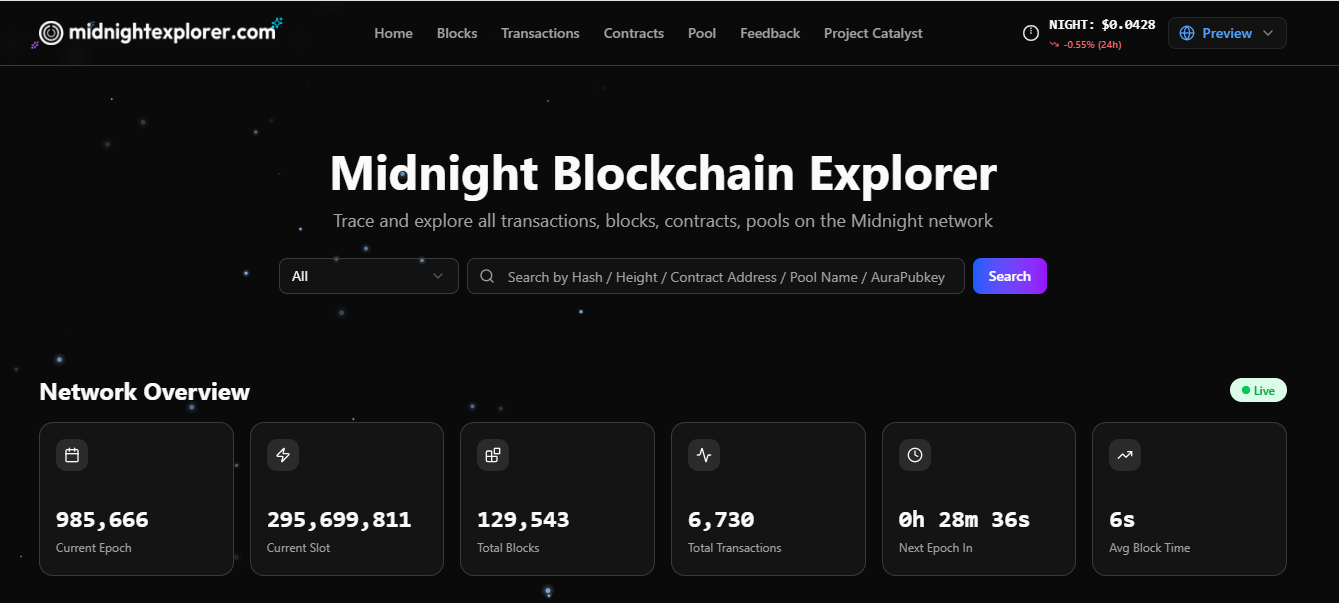Click the Network Overview heading

pos(145,391)
